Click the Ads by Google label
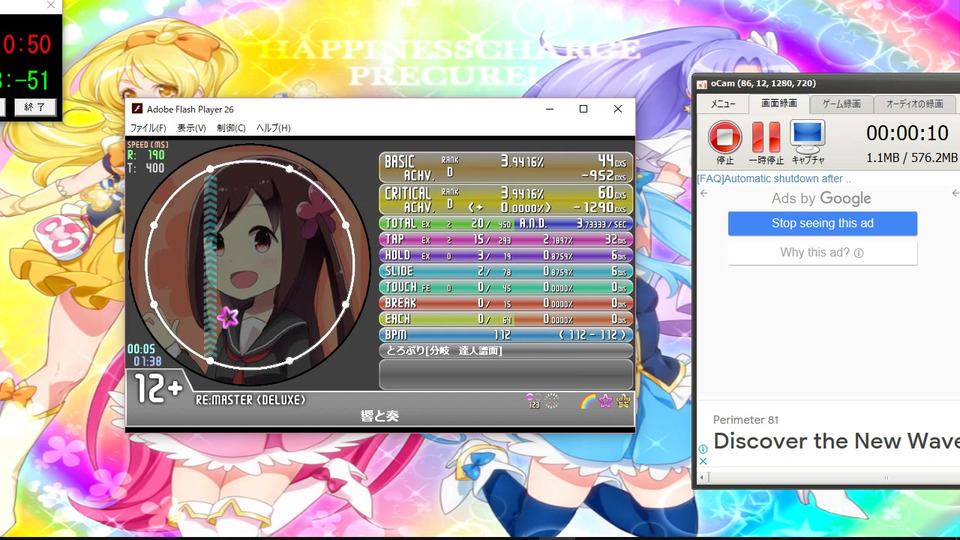This screenshot has height=540, width=960. tap(821, 198)
